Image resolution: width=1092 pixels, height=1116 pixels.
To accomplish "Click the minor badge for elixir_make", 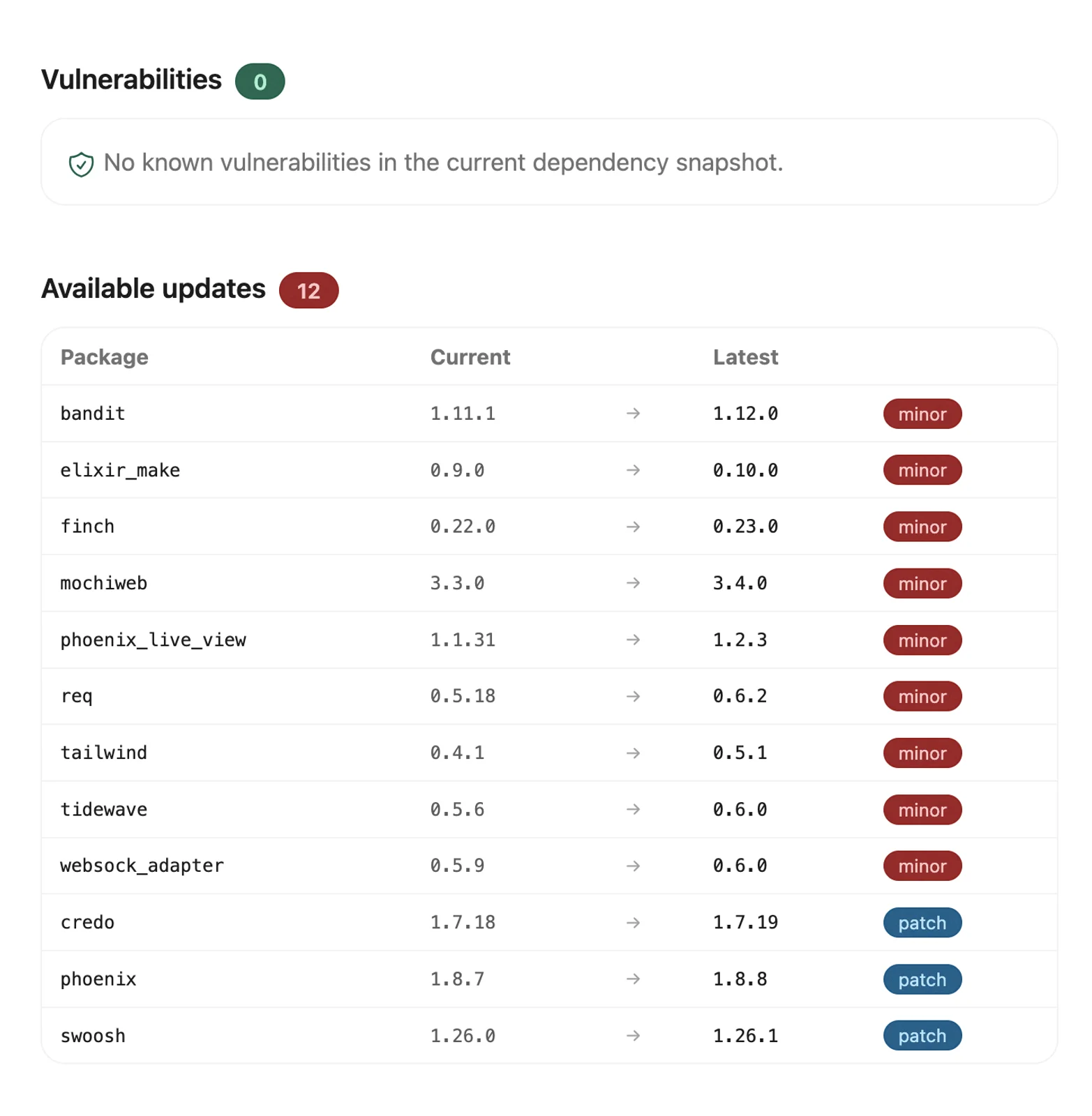I will click(x=922, y=470).
